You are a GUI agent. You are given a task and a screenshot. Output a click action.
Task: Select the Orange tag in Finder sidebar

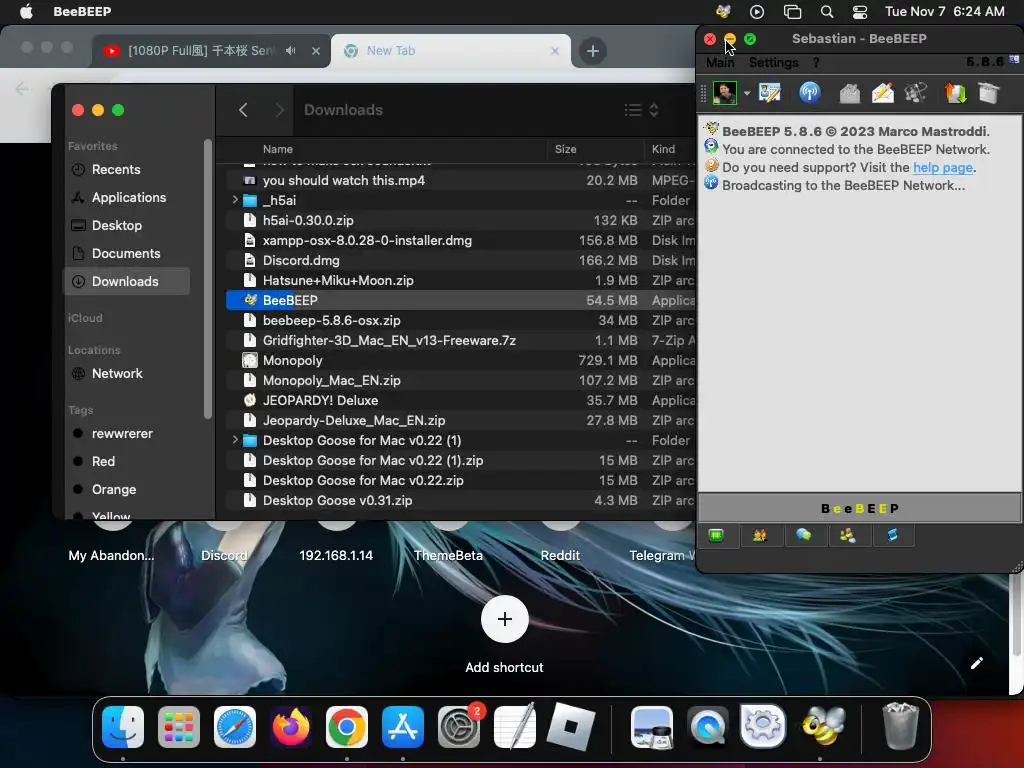point(127,490)
